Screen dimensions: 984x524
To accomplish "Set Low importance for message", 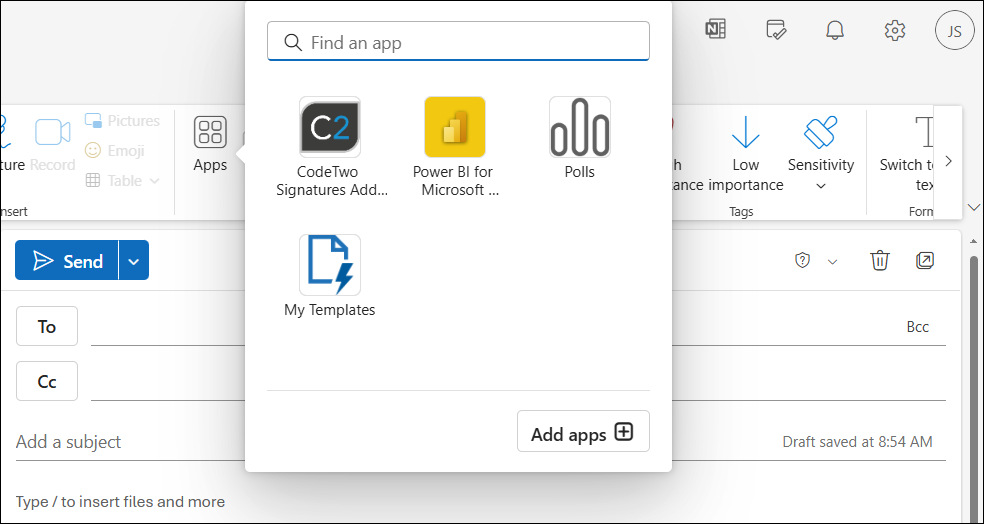I will click(x=746, y=152).
